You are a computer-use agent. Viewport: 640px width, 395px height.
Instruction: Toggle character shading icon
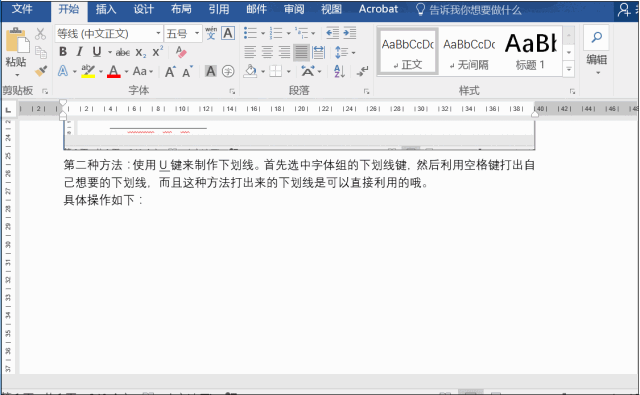(211, 71)
